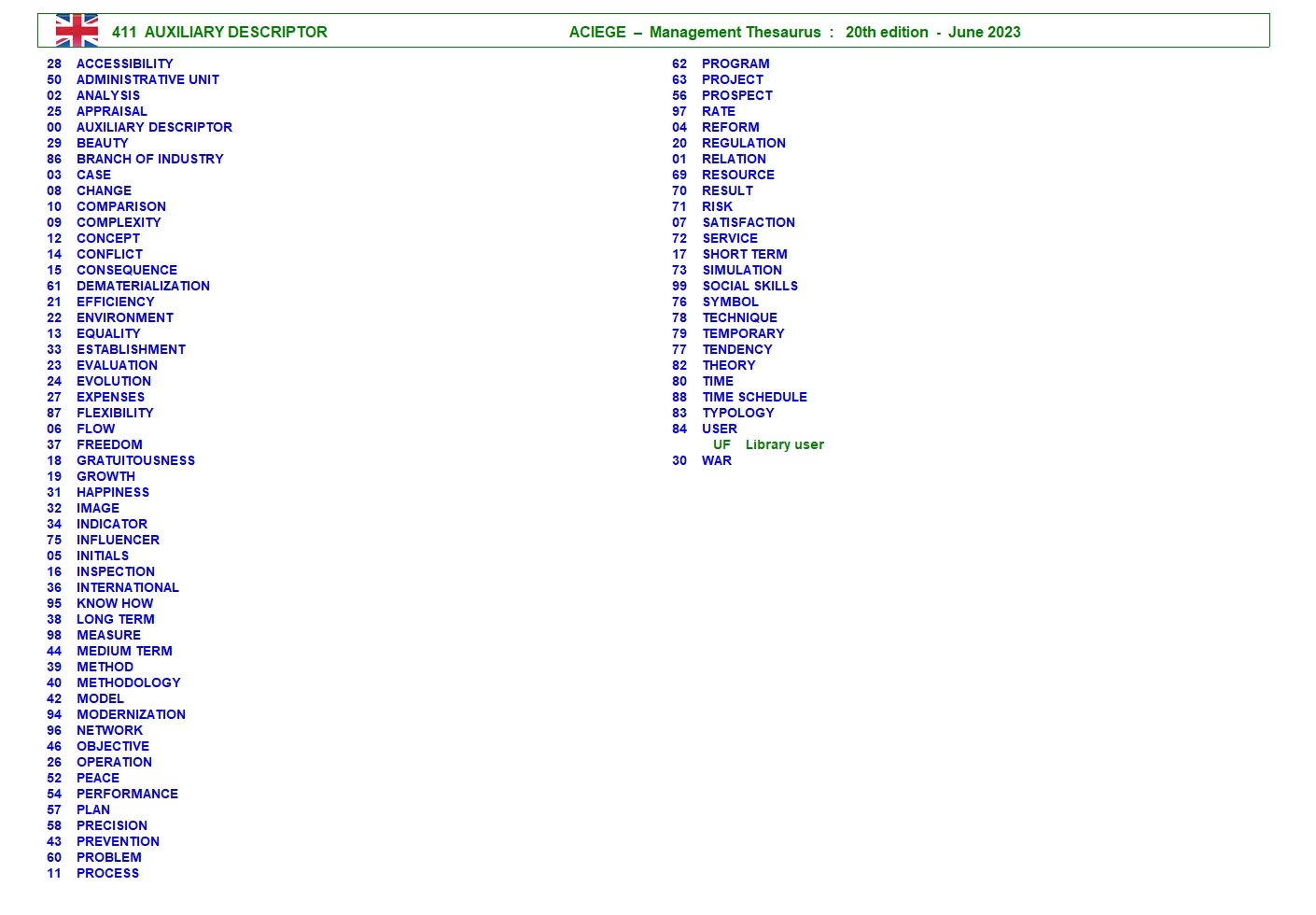
Task: Click the Library user synonym
Action: tap(784, 444)
